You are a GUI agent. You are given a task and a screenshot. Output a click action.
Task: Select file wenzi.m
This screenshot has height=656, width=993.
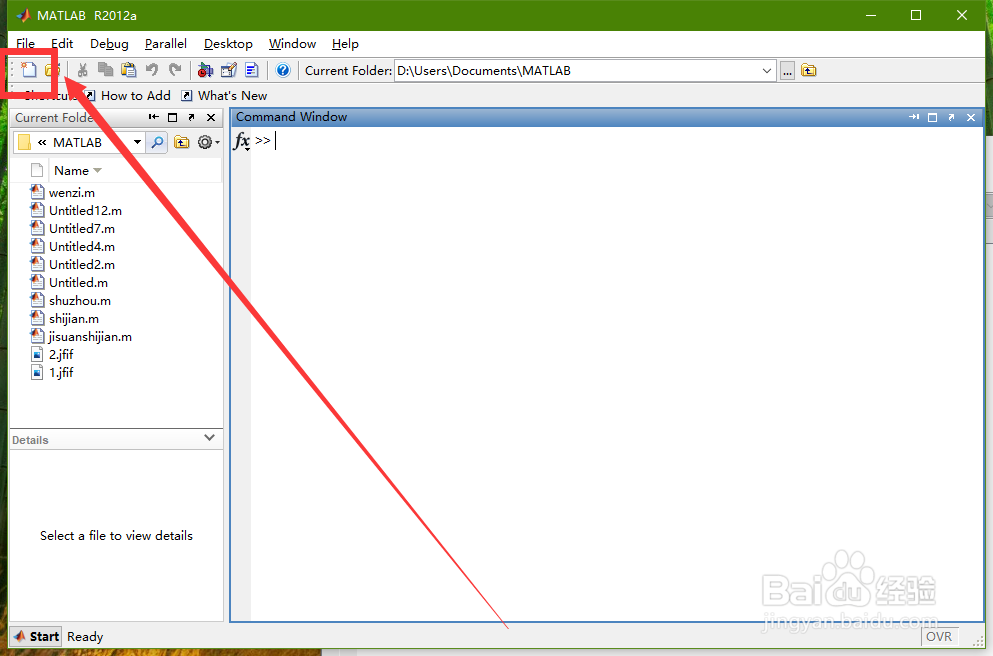[x=72, y=192]
